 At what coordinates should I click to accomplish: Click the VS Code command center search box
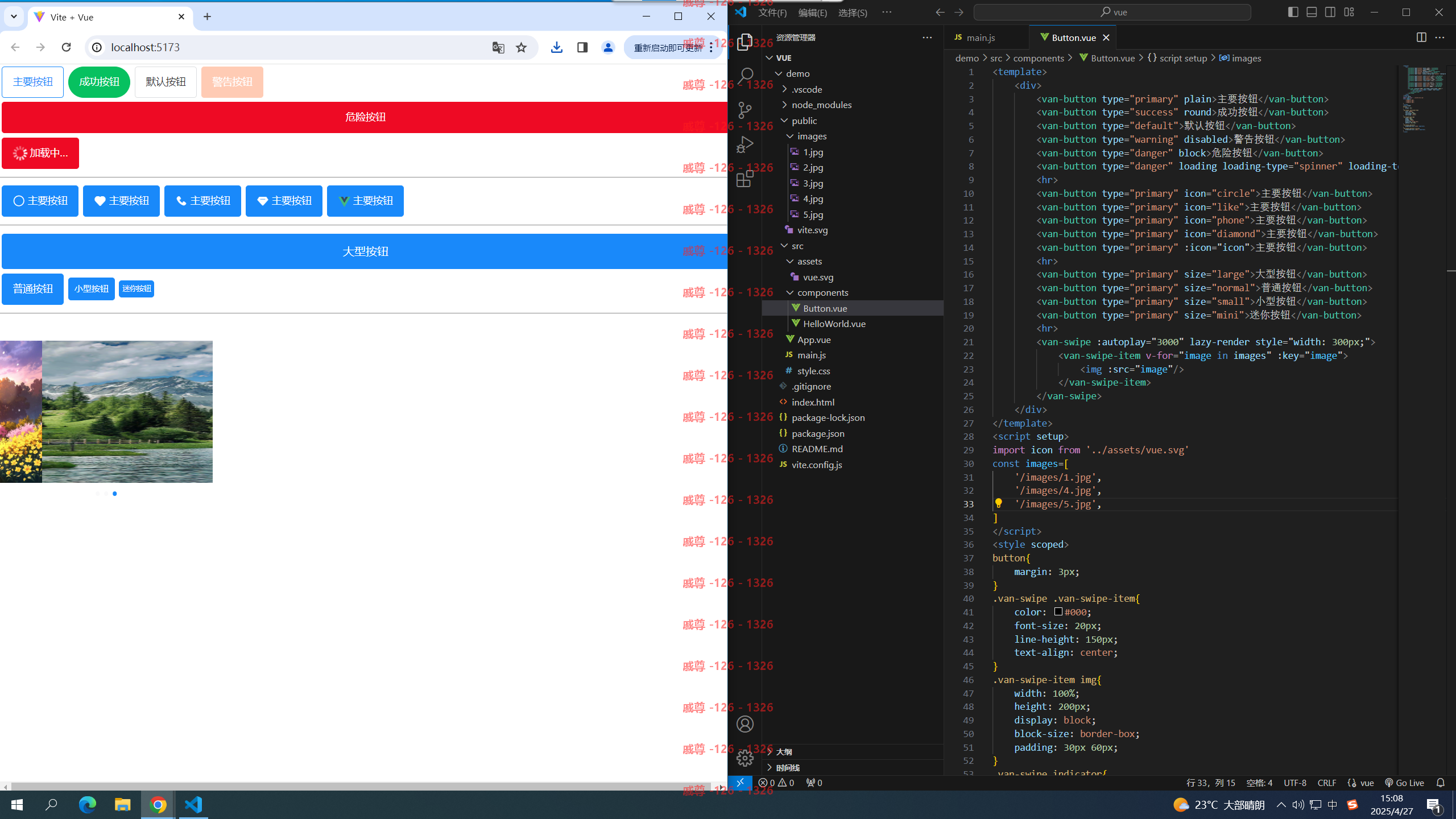click(x=1112, y=12)
